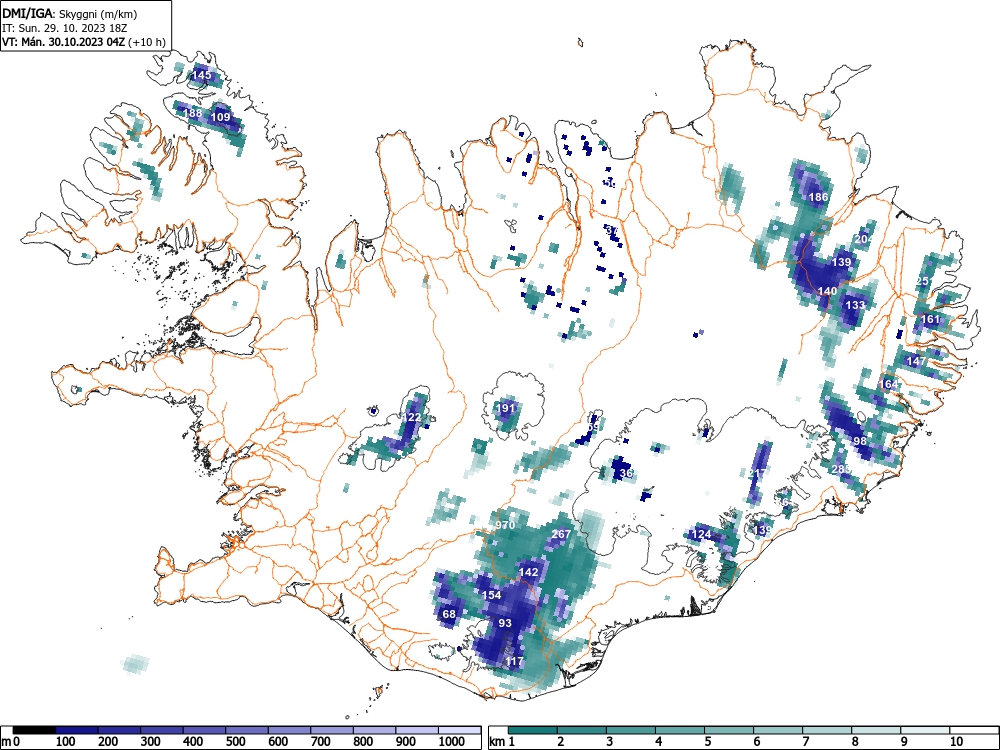Click the legend swatch between 400 and 500
The width and height of the screenshot is (1000, 750).
click(x=205, y=730)
